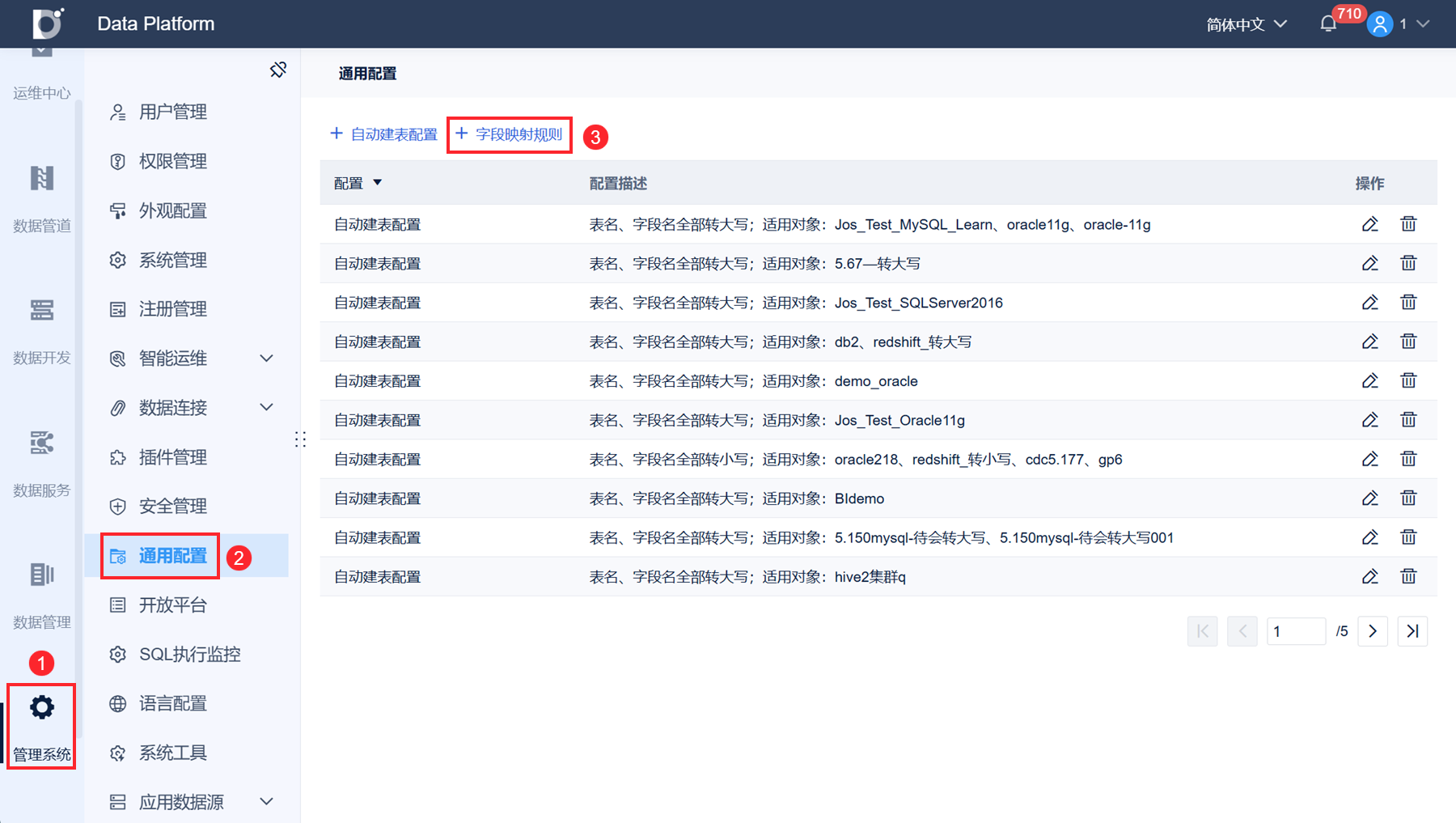
Task: Delete the Jos_Test_SQLServer2016 config row
Action: tap(1408, 303)
